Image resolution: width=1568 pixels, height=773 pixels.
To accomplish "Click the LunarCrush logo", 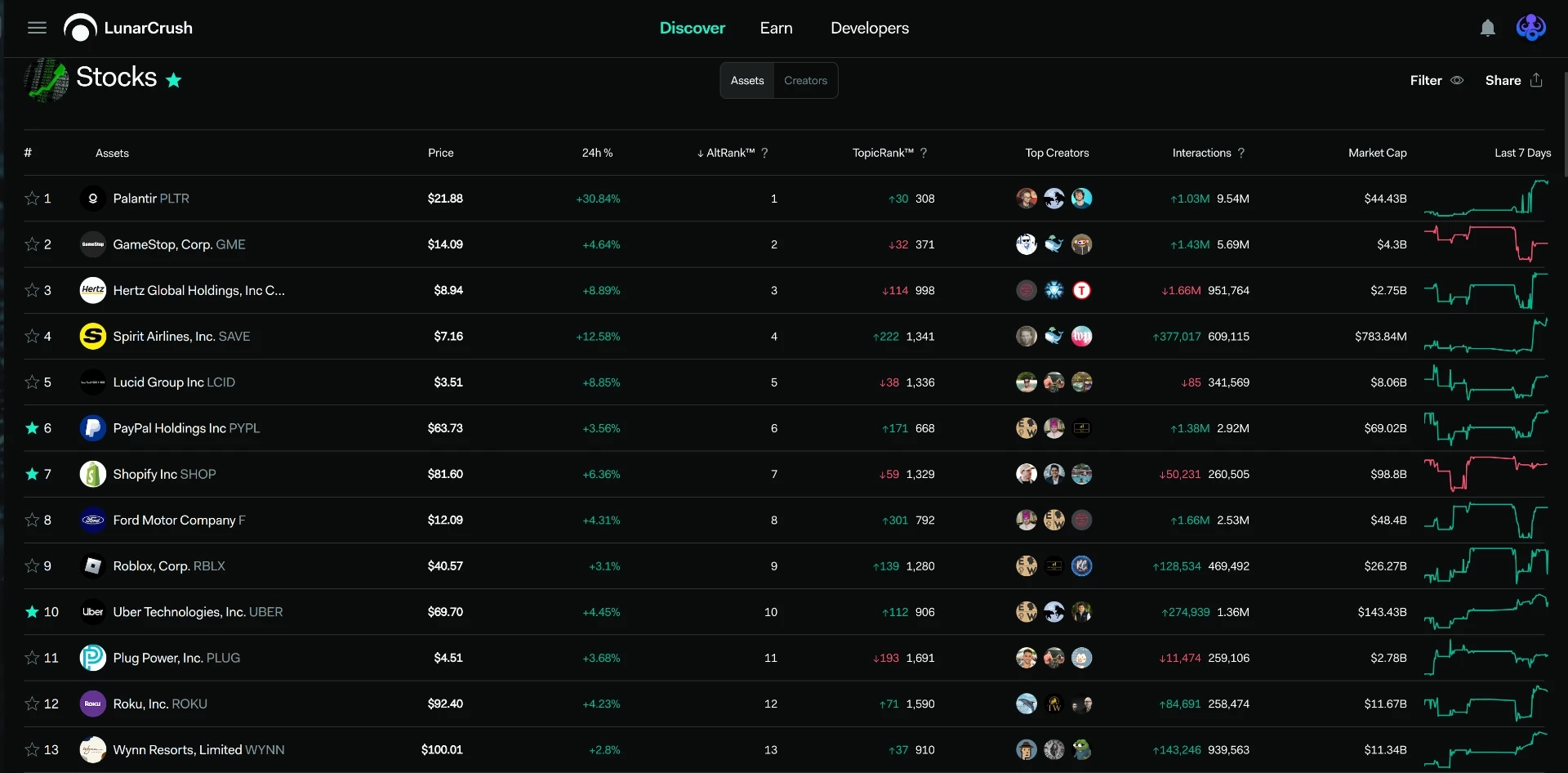I will click(128, 28).
